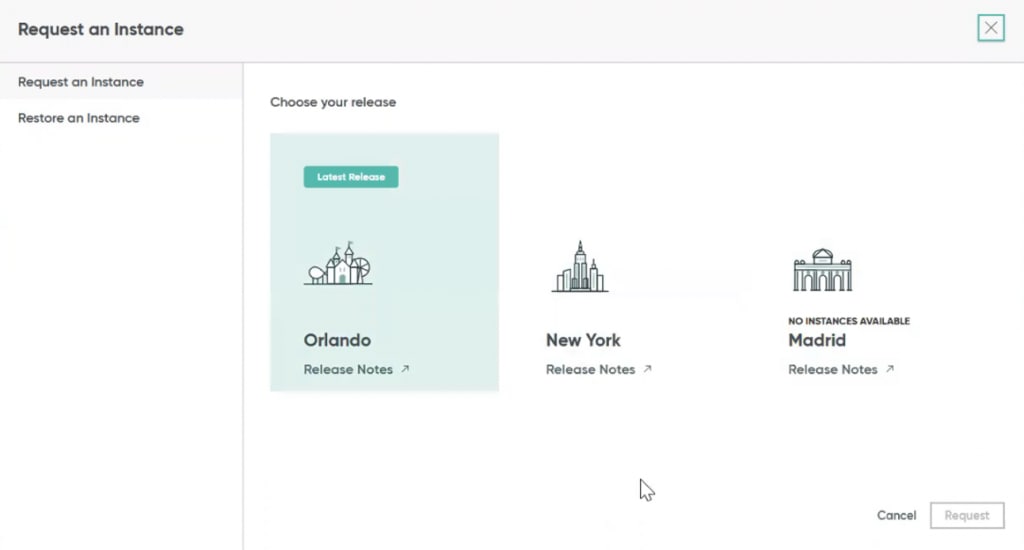Click the Orlando castle skyline icon

coord(338,264)
